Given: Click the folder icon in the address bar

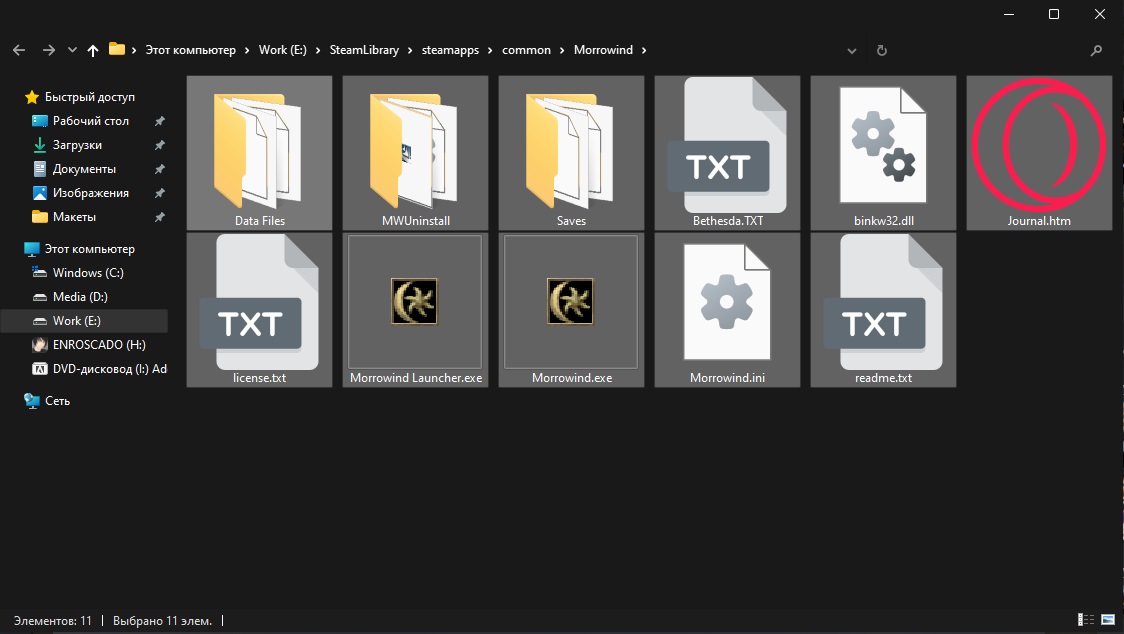Looking at the screenshot, I should 116,49.
